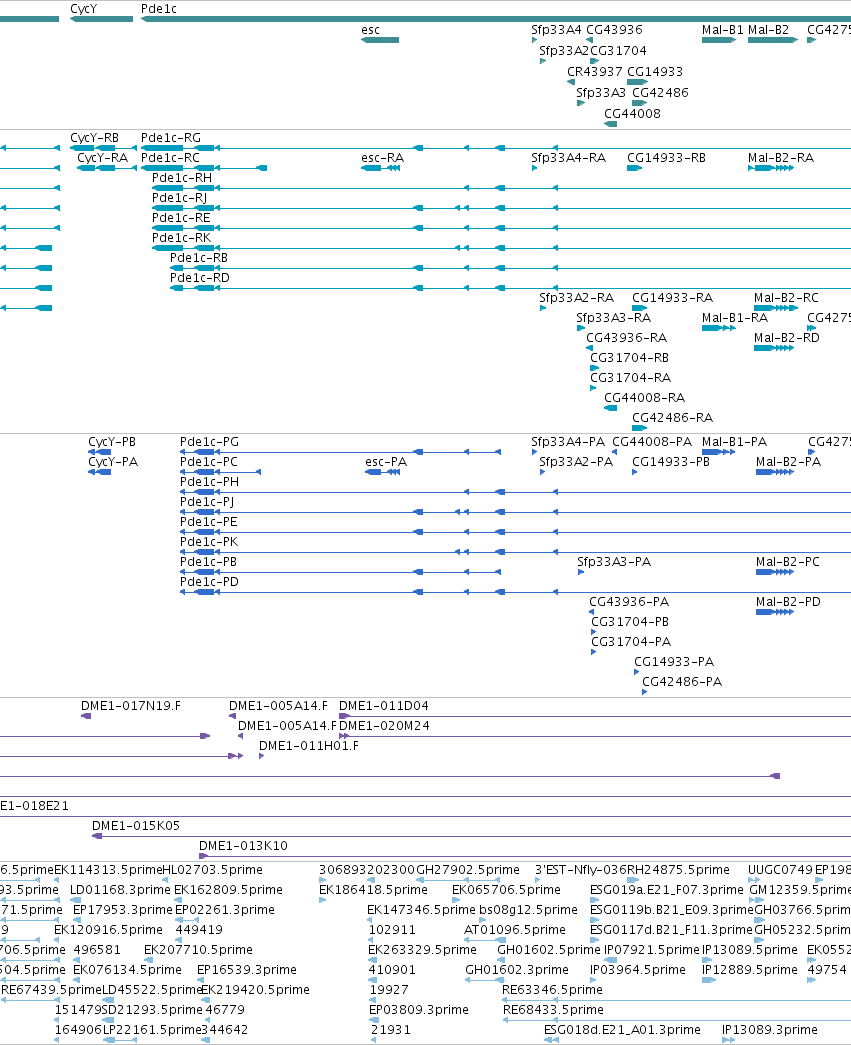The height and width of the screenshot is (1045, 851).
Task: Select the Mal-B2-RD transcript label
Action: tap(787, 338)
